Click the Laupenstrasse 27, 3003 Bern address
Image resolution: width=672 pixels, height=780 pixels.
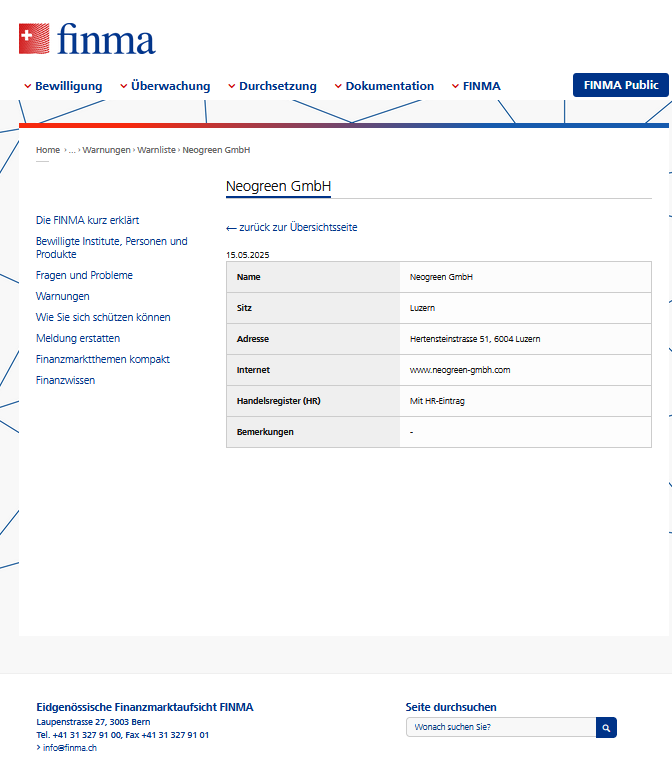93,722
